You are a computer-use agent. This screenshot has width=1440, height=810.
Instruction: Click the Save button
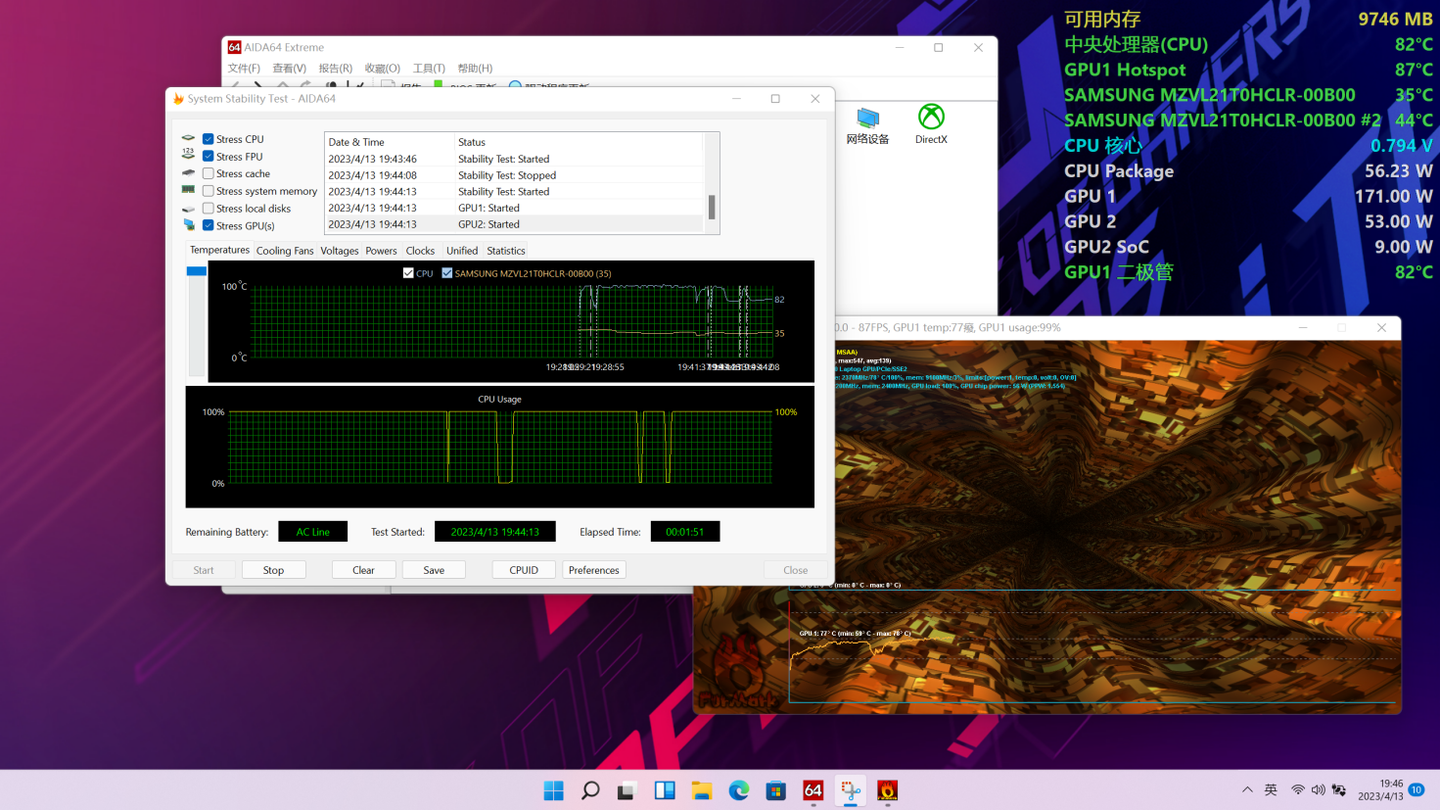(x=434, y=570)
